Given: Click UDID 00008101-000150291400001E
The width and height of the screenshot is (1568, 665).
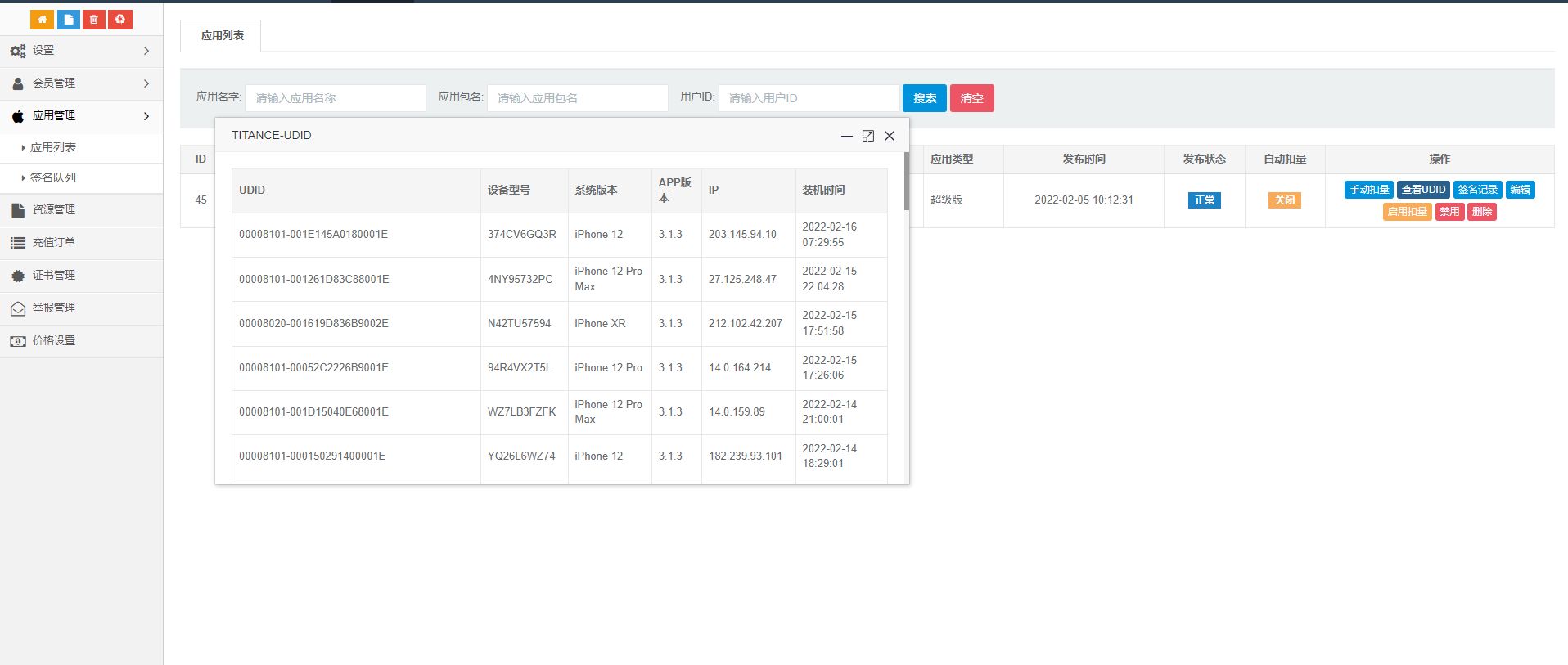Looking at the screenshot, I should (x=312, y=456).
